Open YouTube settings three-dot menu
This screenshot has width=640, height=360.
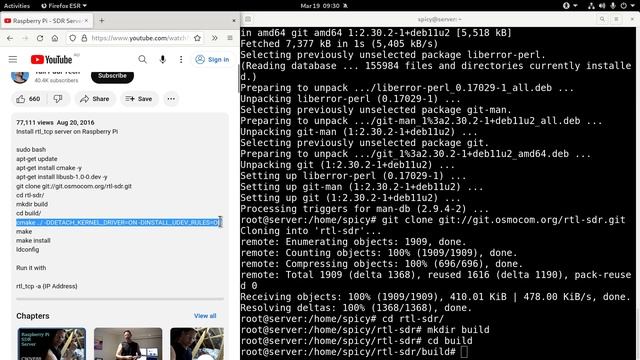(181, 60)
